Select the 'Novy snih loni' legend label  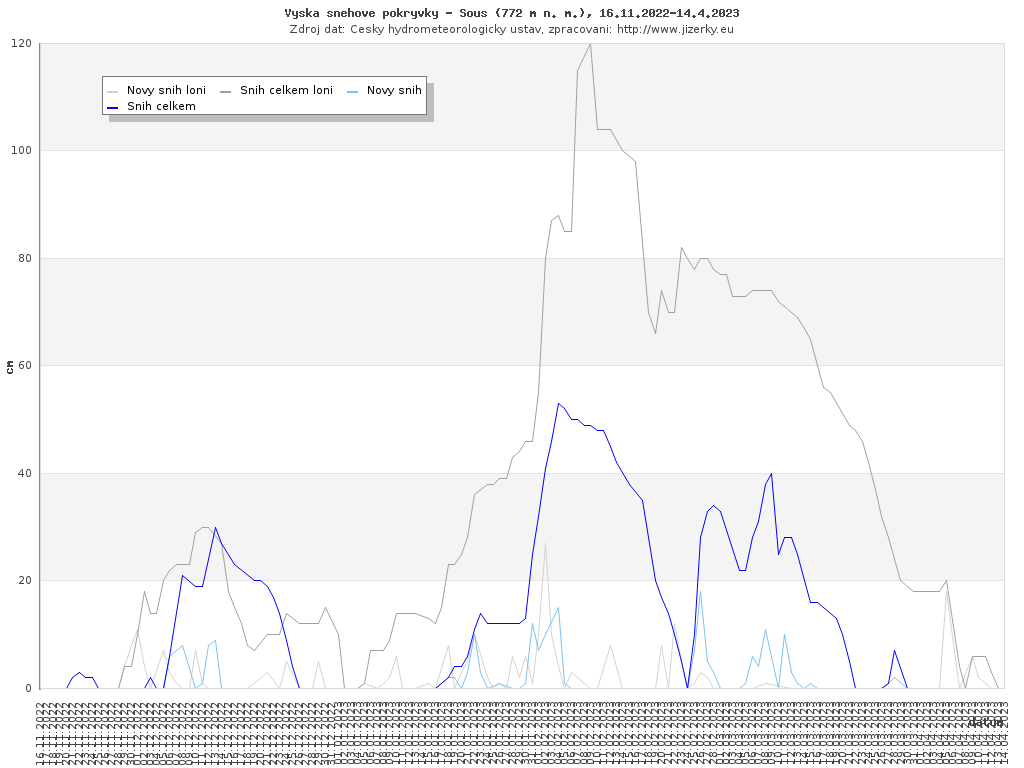pyautogui.click(x=166, y=90)
